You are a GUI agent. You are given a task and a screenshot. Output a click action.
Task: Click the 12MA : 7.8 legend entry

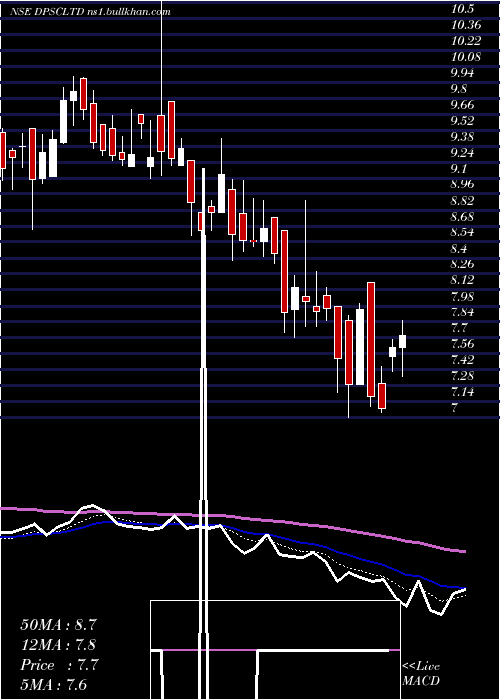click(58, 645)
